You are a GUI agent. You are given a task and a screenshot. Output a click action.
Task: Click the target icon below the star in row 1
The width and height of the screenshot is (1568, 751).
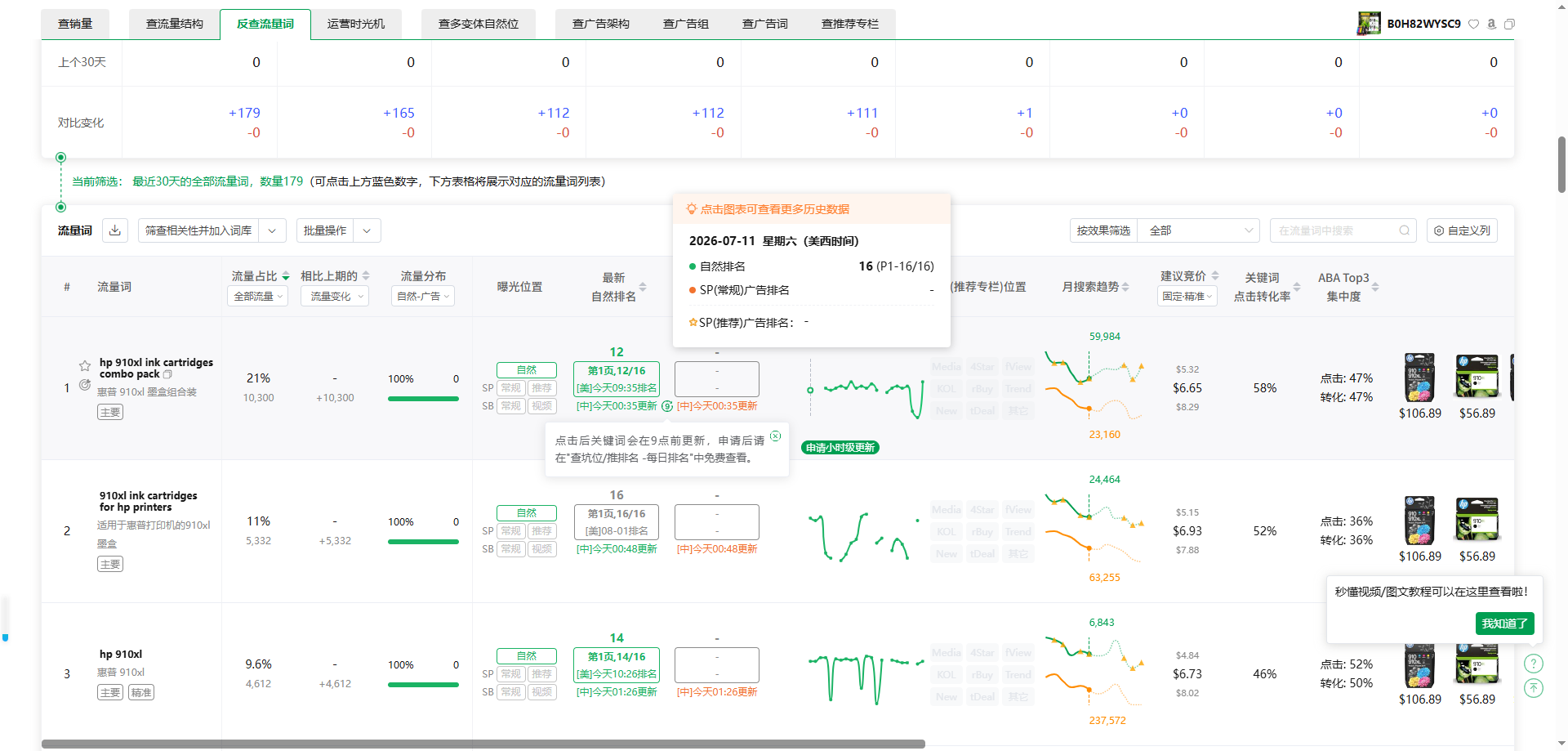tap(85, 385)
